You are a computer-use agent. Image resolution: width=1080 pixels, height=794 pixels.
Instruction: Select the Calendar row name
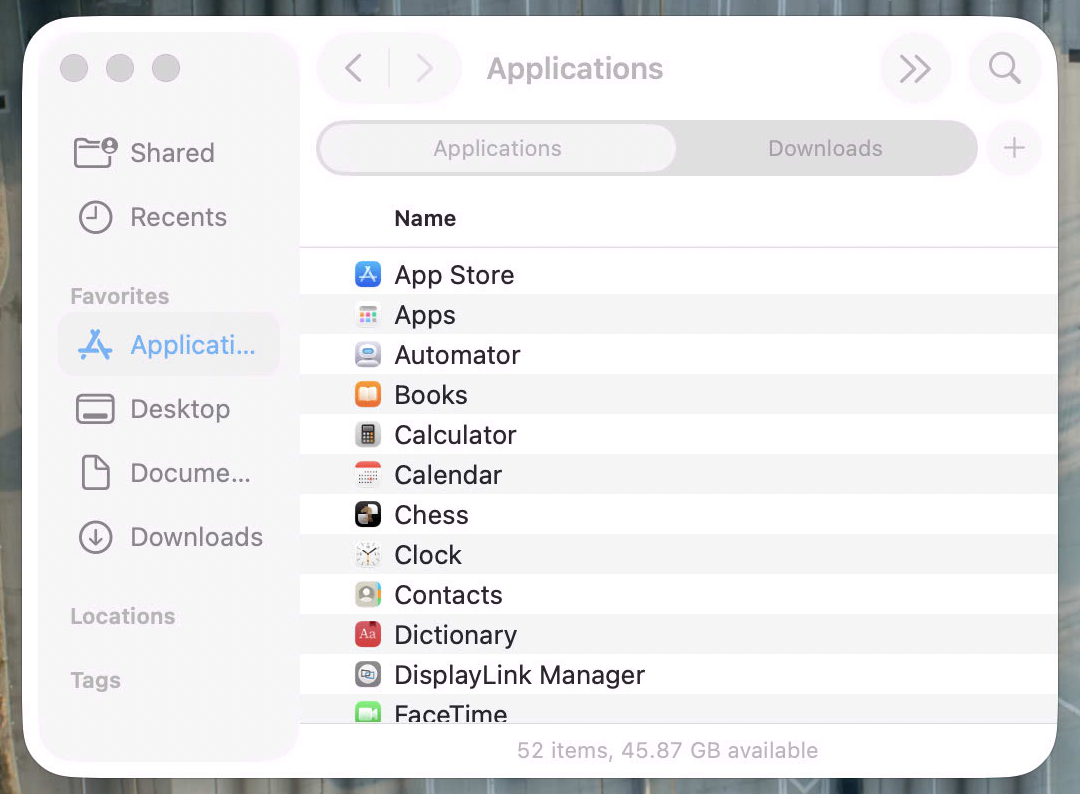448,475
